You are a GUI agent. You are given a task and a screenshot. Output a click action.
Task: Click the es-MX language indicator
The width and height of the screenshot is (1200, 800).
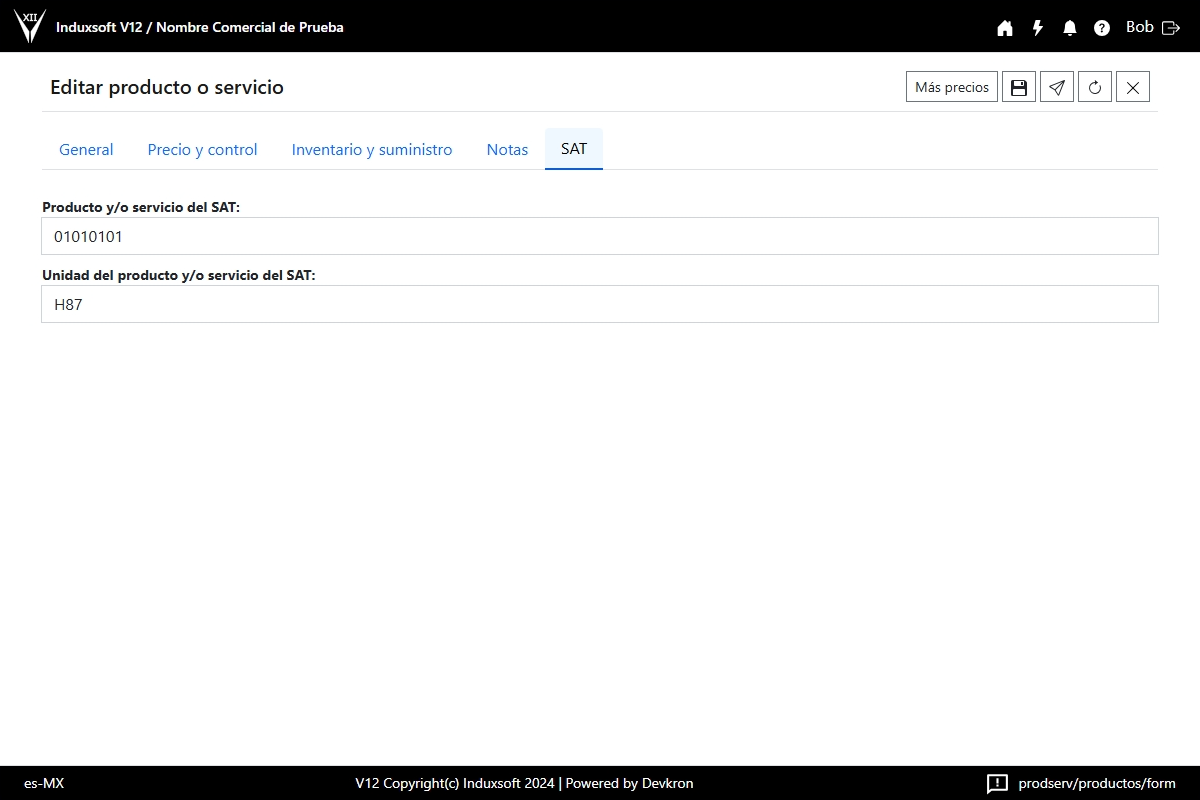[44, 783]
